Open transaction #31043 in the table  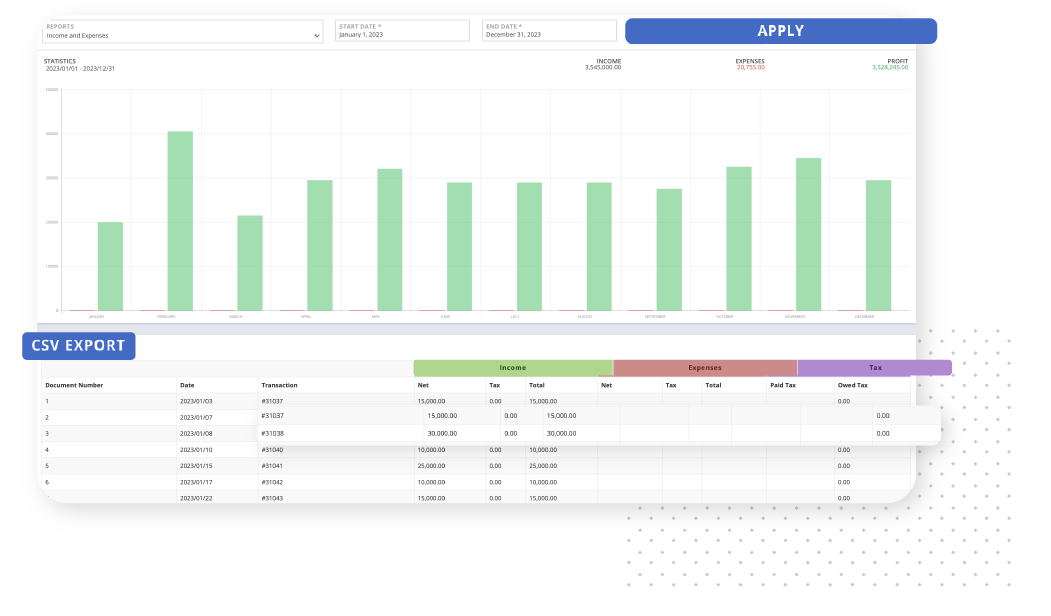pyautogui.click(x=272, y=498)
